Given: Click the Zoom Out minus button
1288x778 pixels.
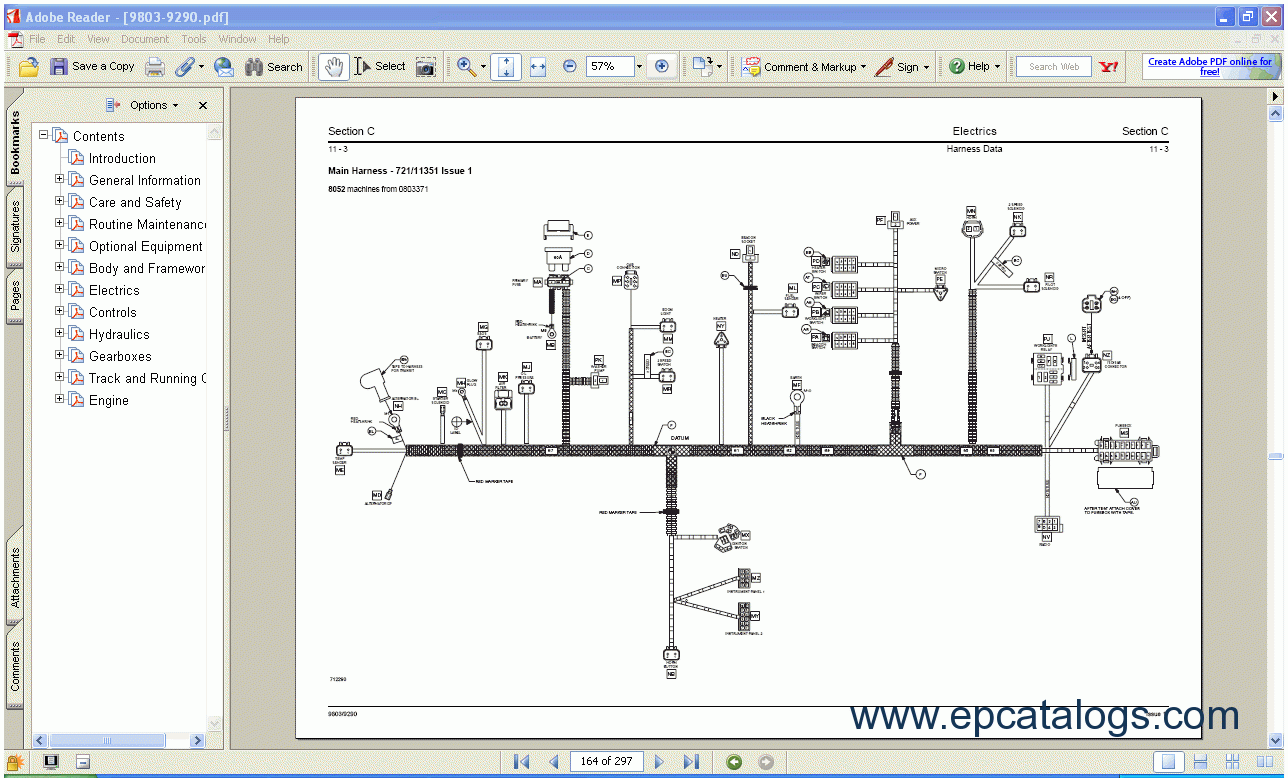Looking at the screenshot, I should click(x=570, y=67).
